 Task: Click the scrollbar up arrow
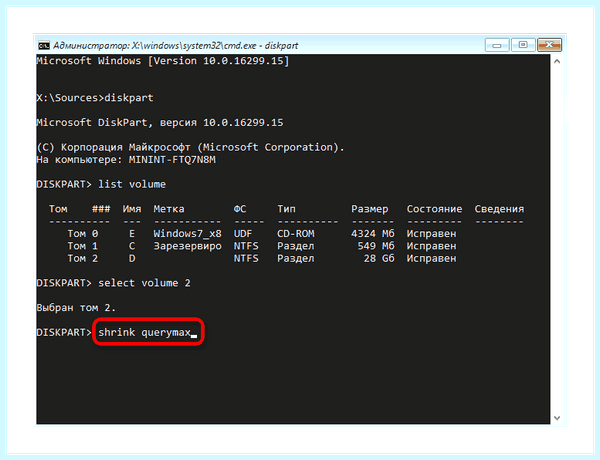pyautogui.click(x=557, y=61)
